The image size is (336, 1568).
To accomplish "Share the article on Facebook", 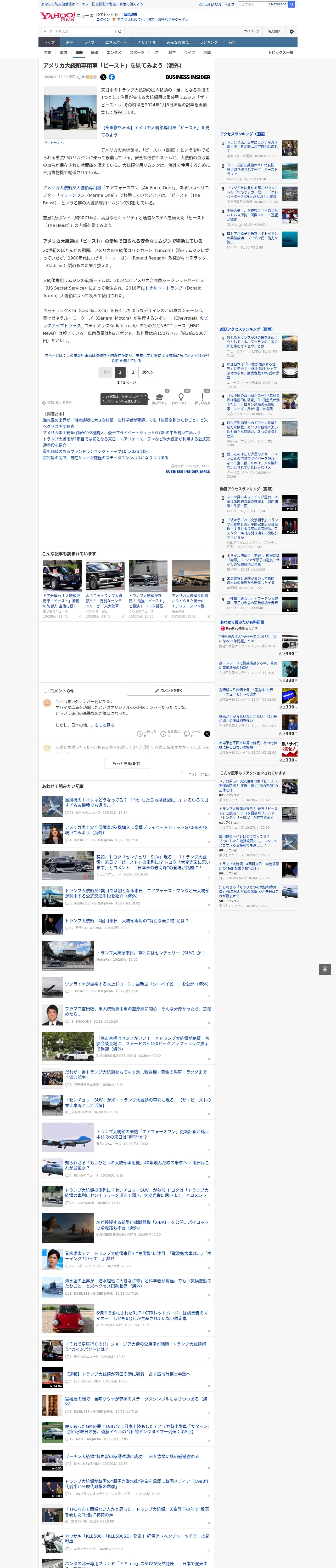I will pyautogui.click(x=111, y=77).
